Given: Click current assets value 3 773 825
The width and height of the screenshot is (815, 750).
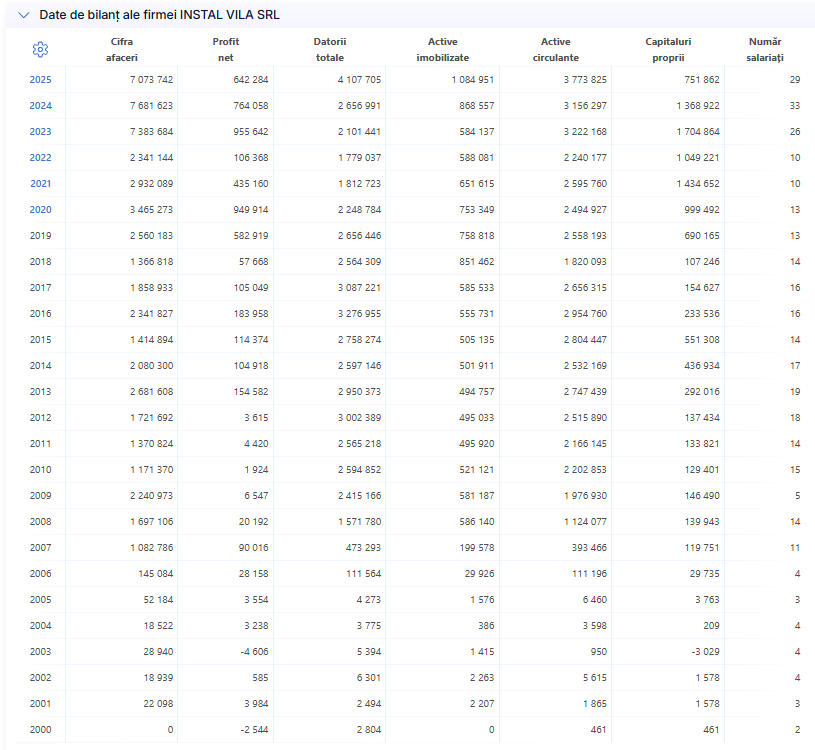Looking at the screenshot, I should (585, 80).
